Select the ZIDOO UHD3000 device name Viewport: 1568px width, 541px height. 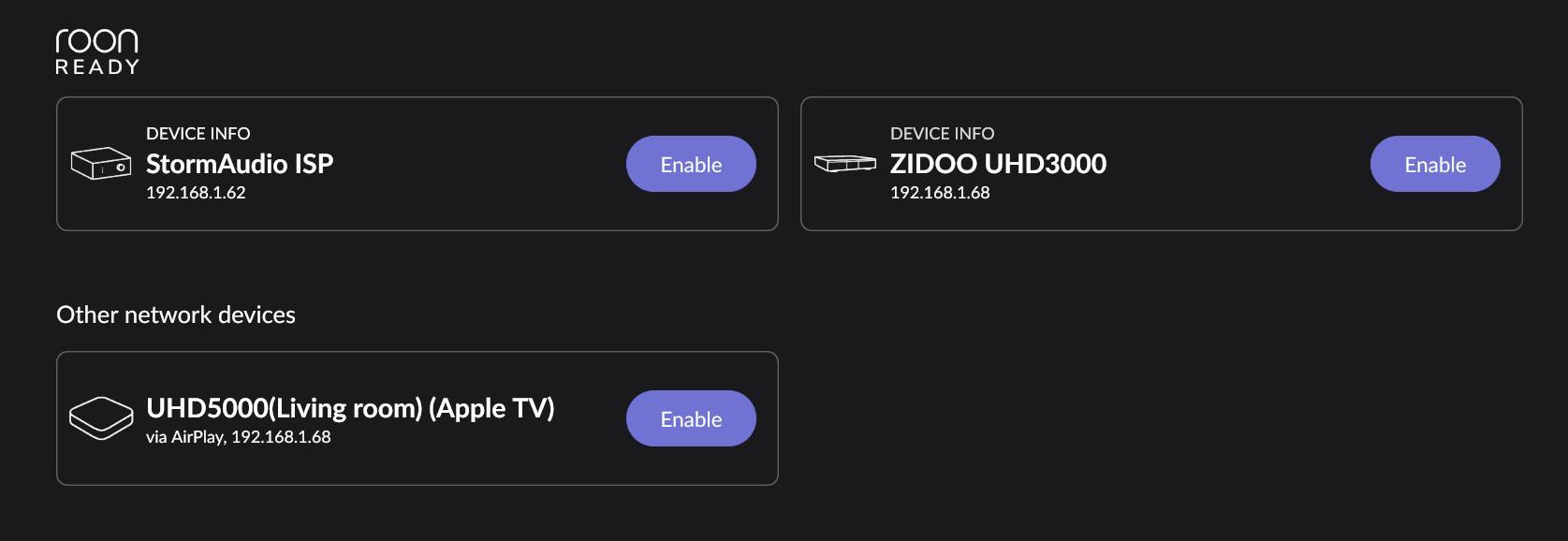tap(998, 164)
